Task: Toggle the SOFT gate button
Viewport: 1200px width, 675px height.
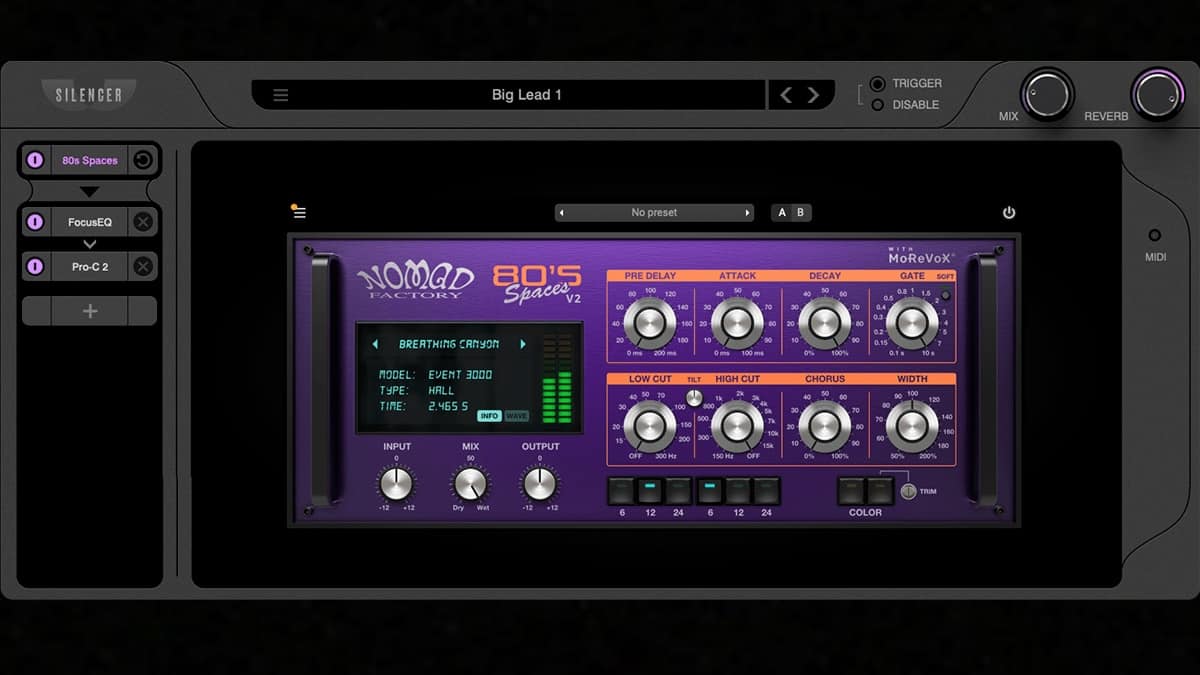Action: click(x=946, y=295)
